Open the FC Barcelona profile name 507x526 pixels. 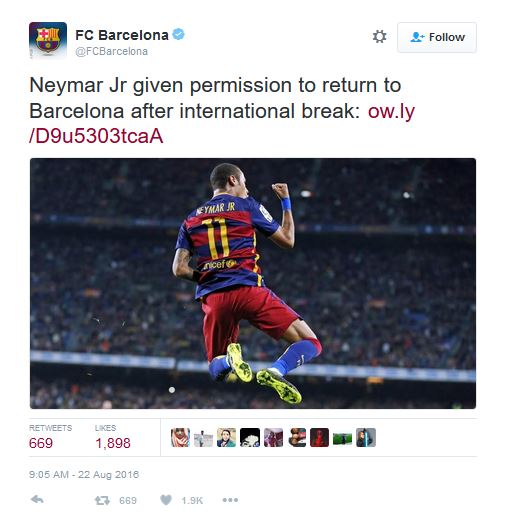[122, 35]
